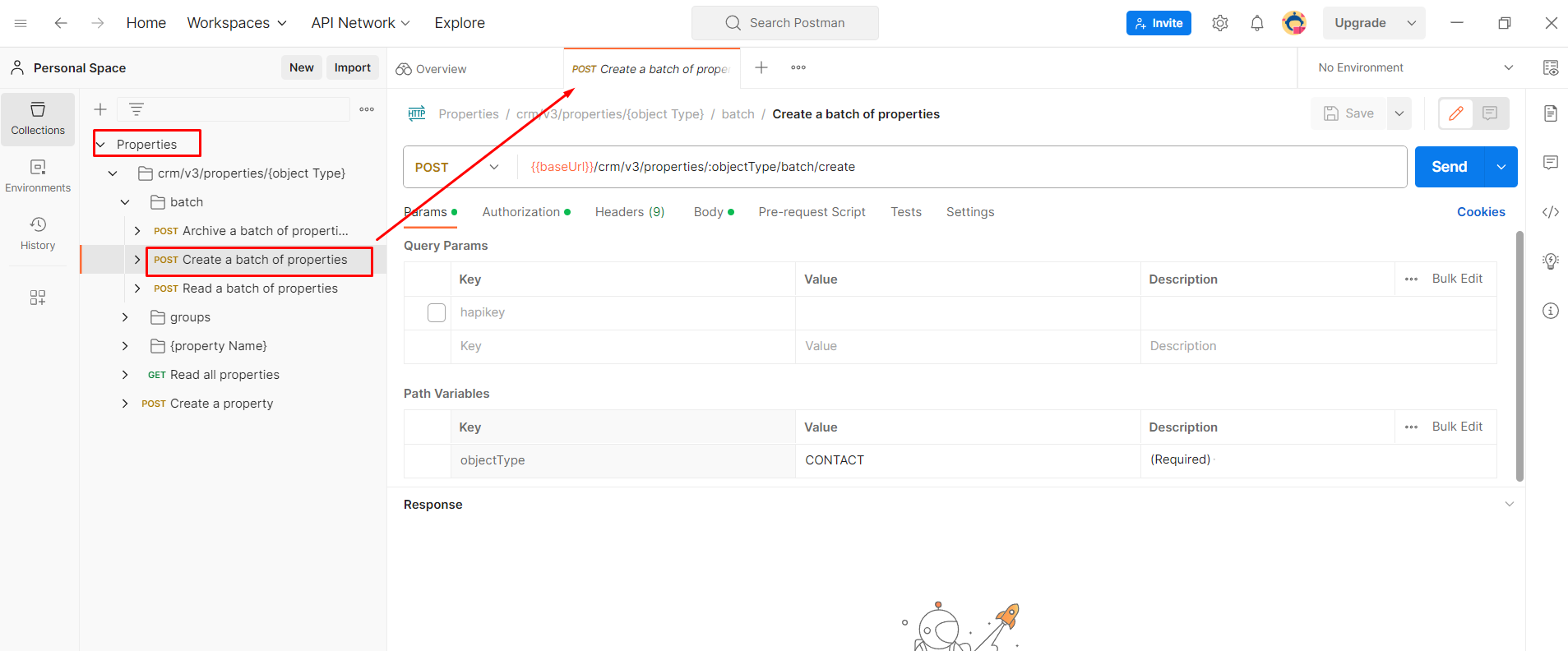Open the settings gear icon
The height and width of the screenshot is (651, 1568).
tap(1220, 23)
